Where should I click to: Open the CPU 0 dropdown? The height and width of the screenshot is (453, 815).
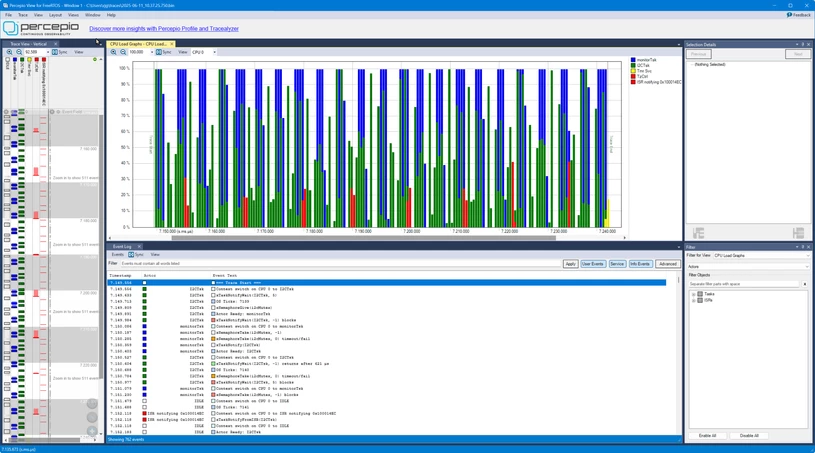pyautogui.click(x=204, y=52)
